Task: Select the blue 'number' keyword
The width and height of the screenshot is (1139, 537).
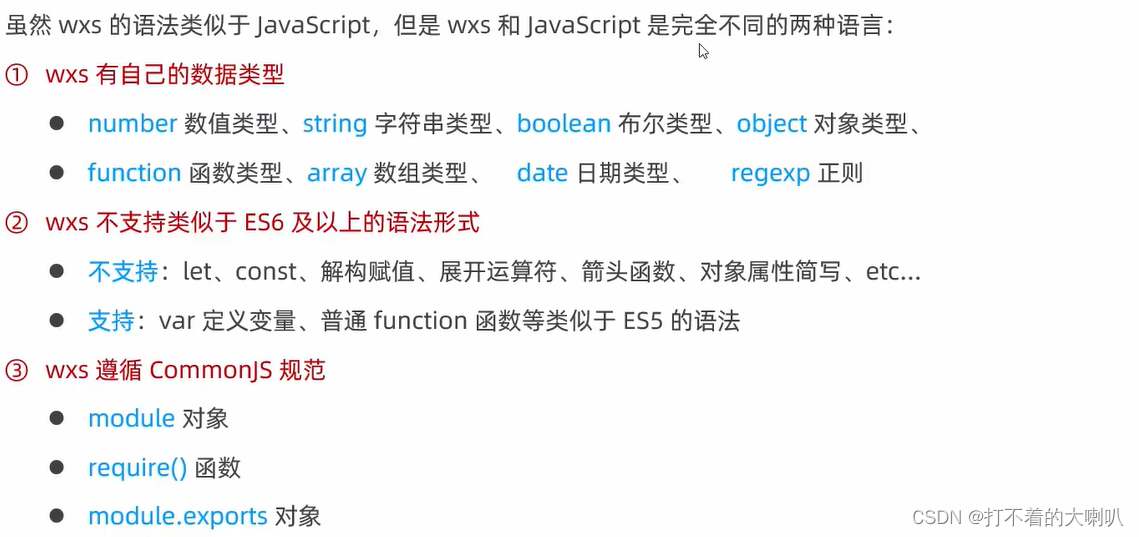Action: 132,124
